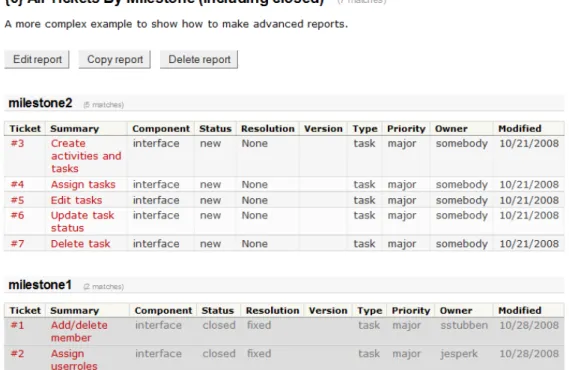Click Version column header in milestone2 table
This screenshot has width=569, height=370.
coord(323,129)
